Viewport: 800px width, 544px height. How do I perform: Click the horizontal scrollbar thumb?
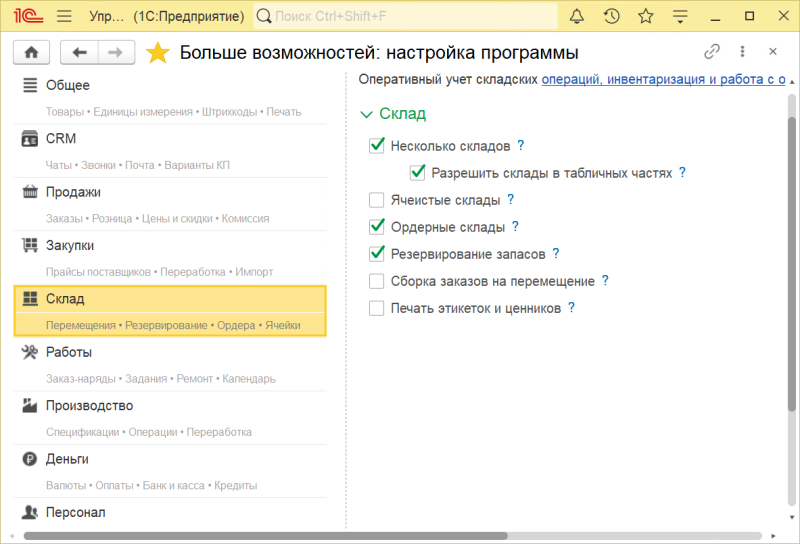(265, 536)
